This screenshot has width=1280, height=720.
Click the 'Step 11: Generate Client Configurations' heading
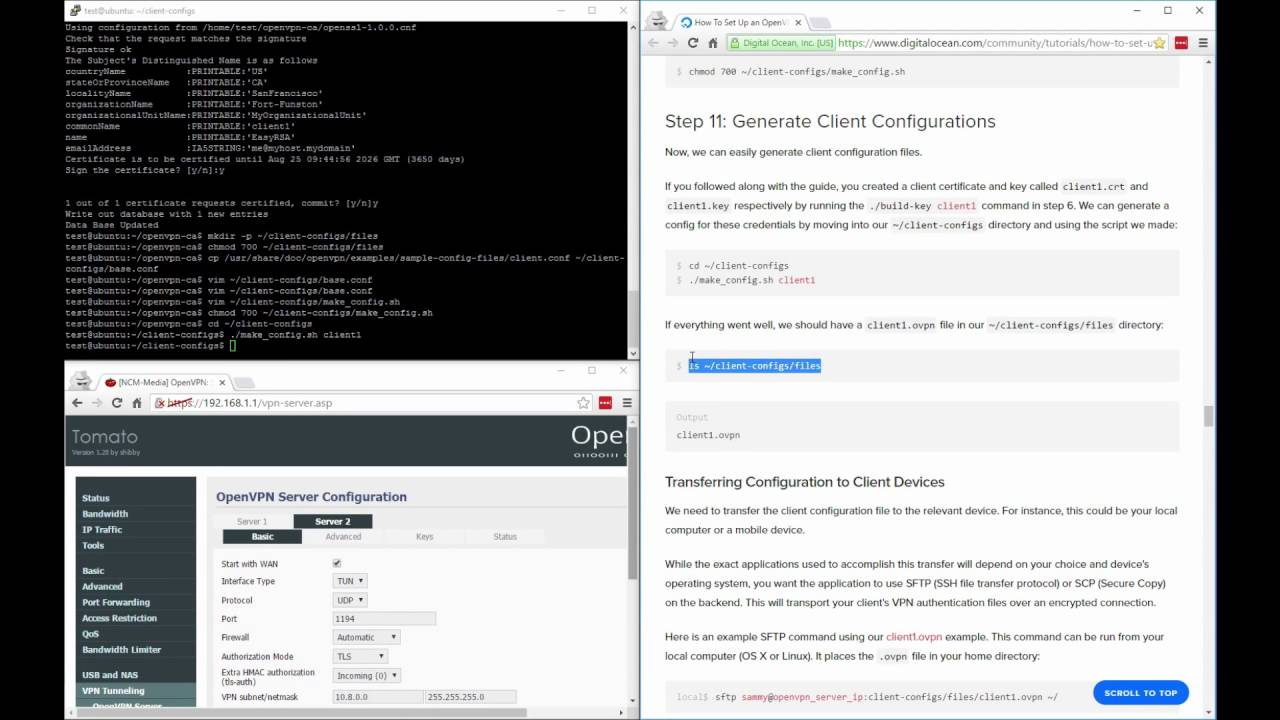coord(830,121)
